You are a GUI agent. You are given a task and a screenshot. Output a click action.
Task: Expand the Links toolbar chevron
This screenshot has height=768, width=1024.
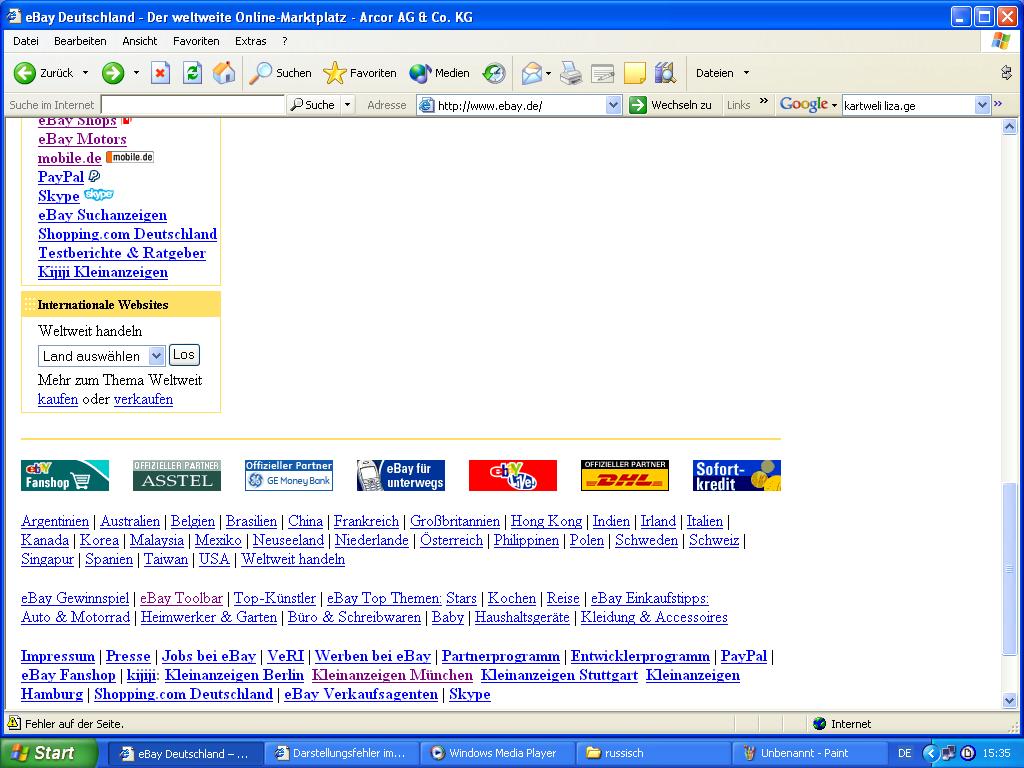coord(763,101)
